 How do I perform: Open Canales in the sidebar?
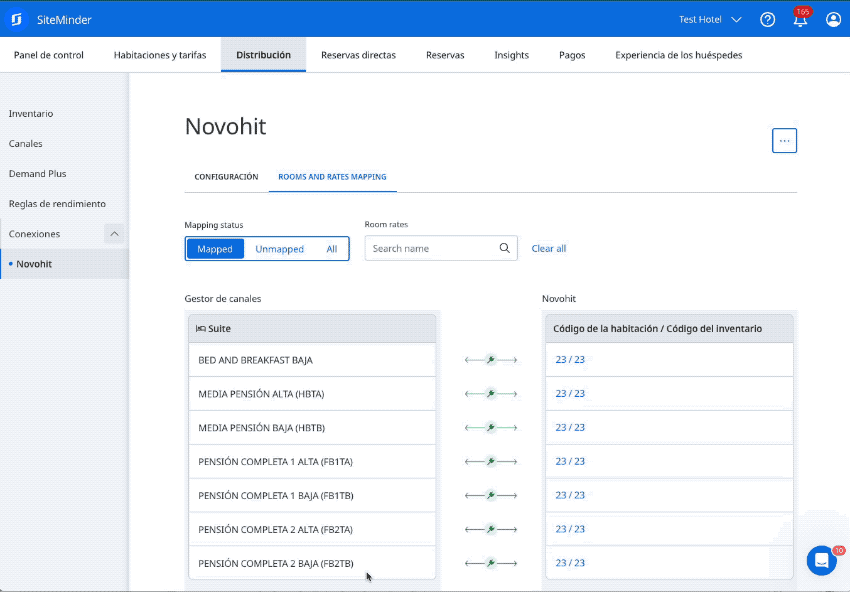point(25,144)
